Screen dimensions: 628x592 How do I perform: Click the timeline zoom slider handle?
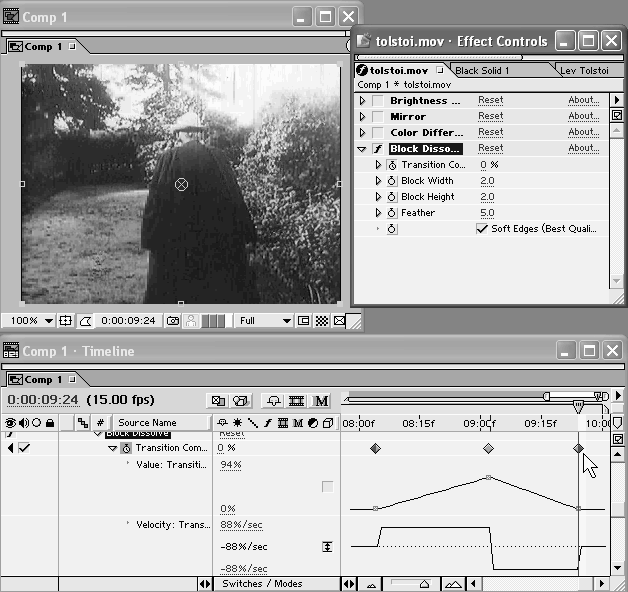(x=424, y=584)
